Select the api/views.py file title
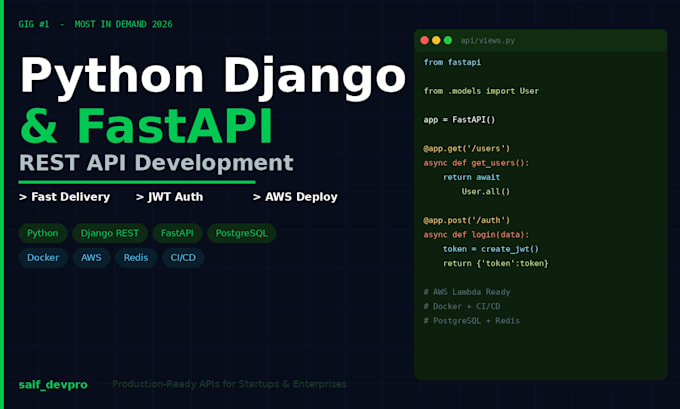 [487, 41]
